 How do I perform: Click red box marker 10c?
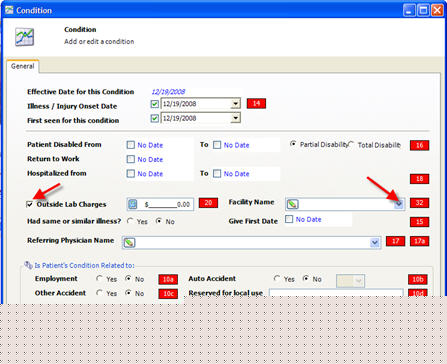(x=168, y=294)
